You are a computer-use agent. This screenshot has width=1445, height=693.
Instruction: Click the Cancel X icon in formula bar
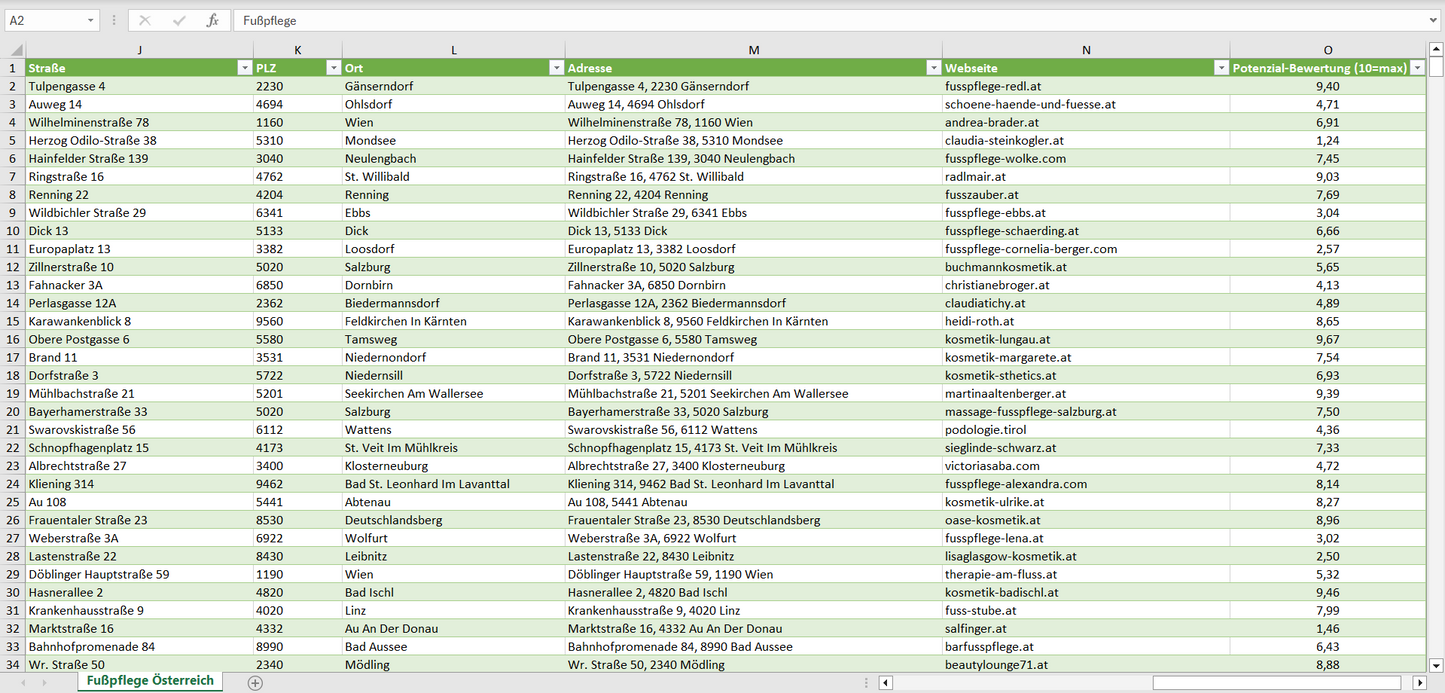[x=145, y=20]
